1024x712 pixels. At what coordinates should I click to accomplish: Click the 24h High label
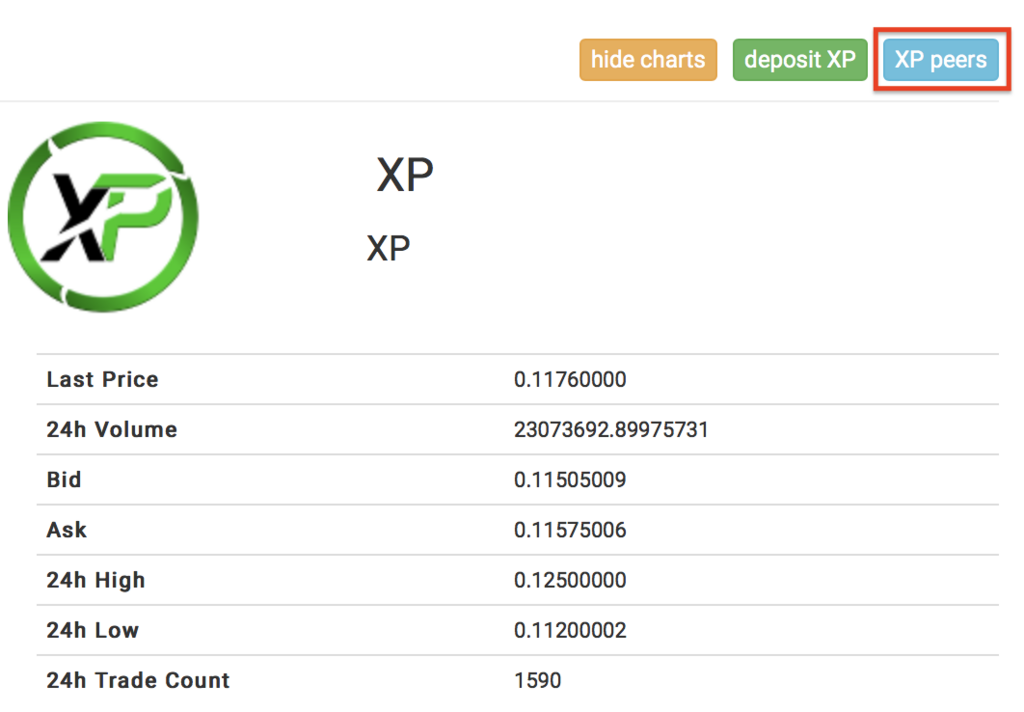pyautogui.click(x=96, y=580)
